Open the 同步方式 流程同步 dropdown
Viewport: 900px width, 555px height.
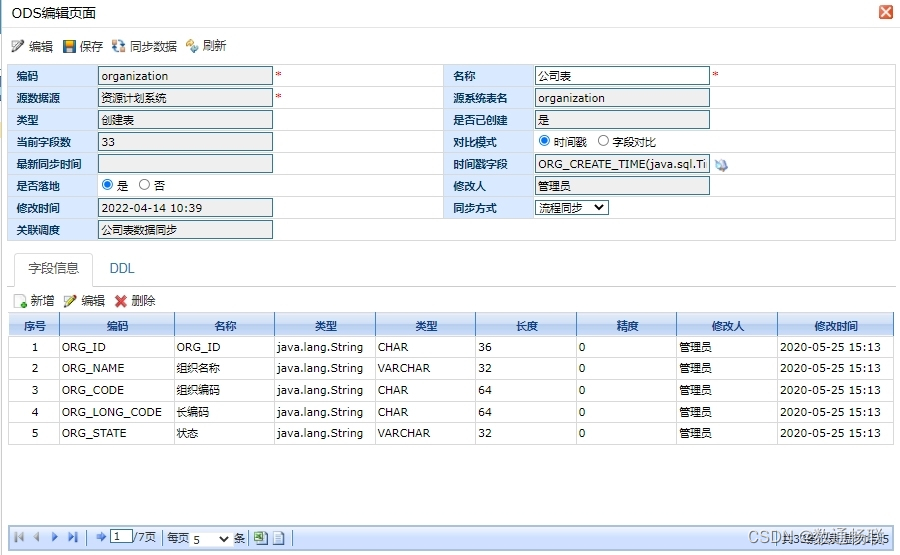click(572, 208)
